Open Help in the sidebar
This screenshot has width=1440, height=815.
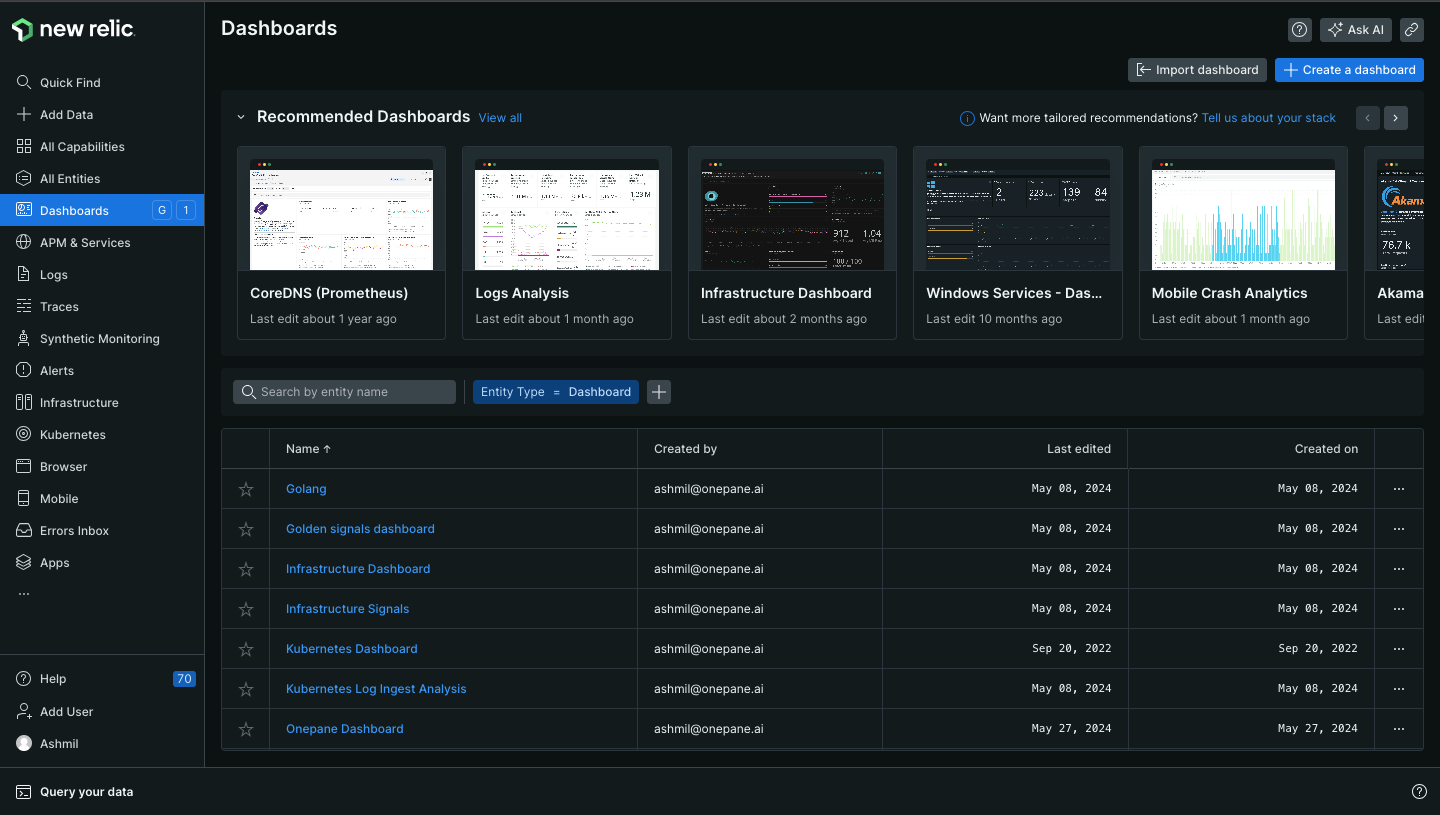click(102, 679)
